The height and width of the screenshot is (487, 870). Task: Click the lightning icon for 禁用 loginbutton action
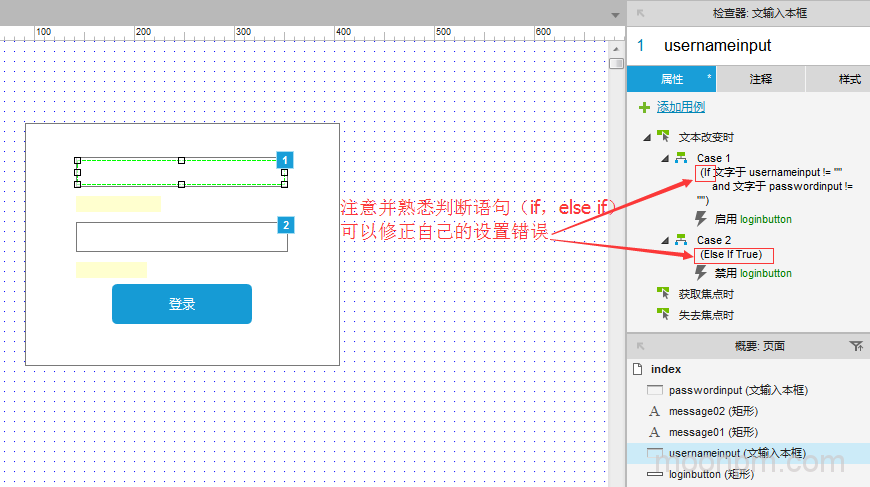(701, 272)
